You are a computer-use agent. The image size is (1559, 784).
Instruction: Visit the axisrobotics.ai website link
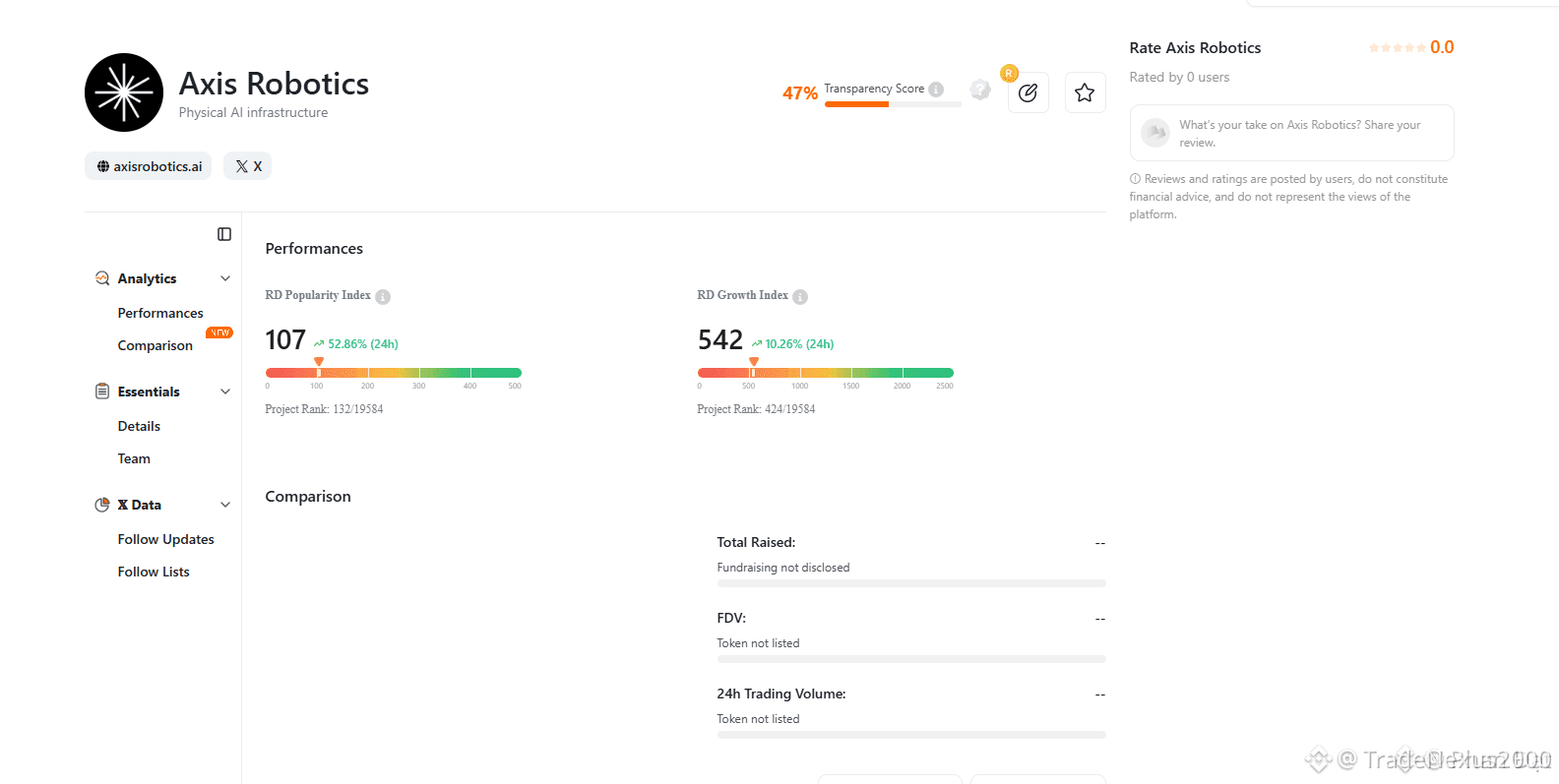[x=149, y=166]
